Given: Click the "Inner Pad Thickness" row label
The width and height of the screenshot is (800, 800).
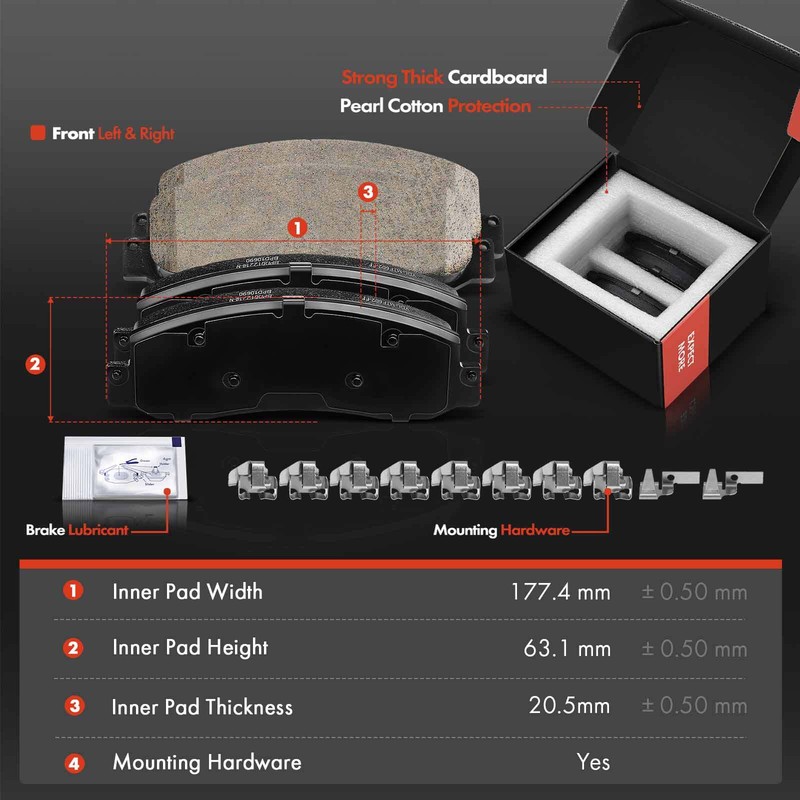Looking at the screenshot, I should click(x=202, y=707).
